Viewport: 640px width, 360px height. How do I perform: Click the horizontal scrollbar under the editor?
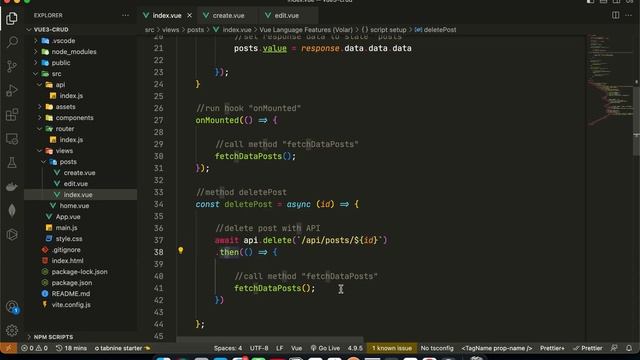pos(270,339)
